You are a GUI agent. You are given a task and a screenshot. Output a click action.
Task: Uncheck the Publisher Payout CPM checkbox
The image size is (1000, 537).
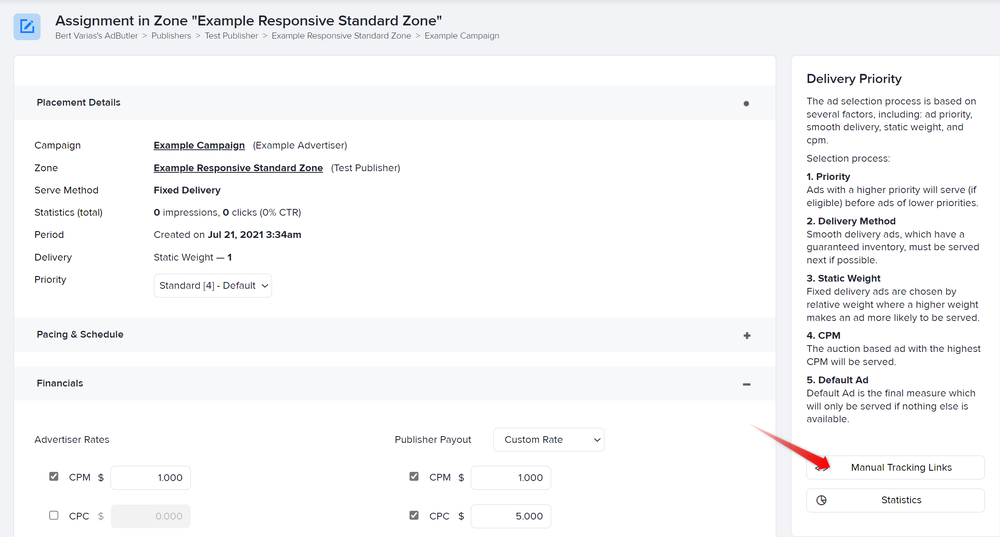(414, 476)
